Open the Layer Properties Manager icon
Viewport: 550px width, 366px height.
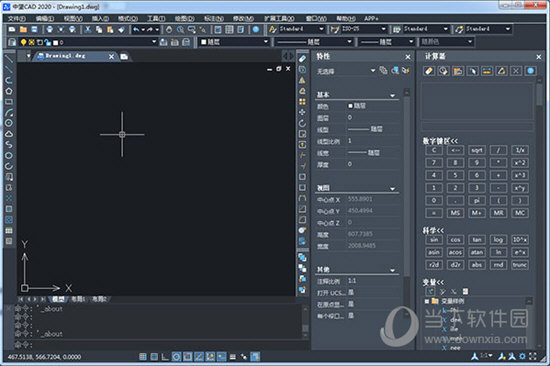pyautogui.click(x=12, y=42)
